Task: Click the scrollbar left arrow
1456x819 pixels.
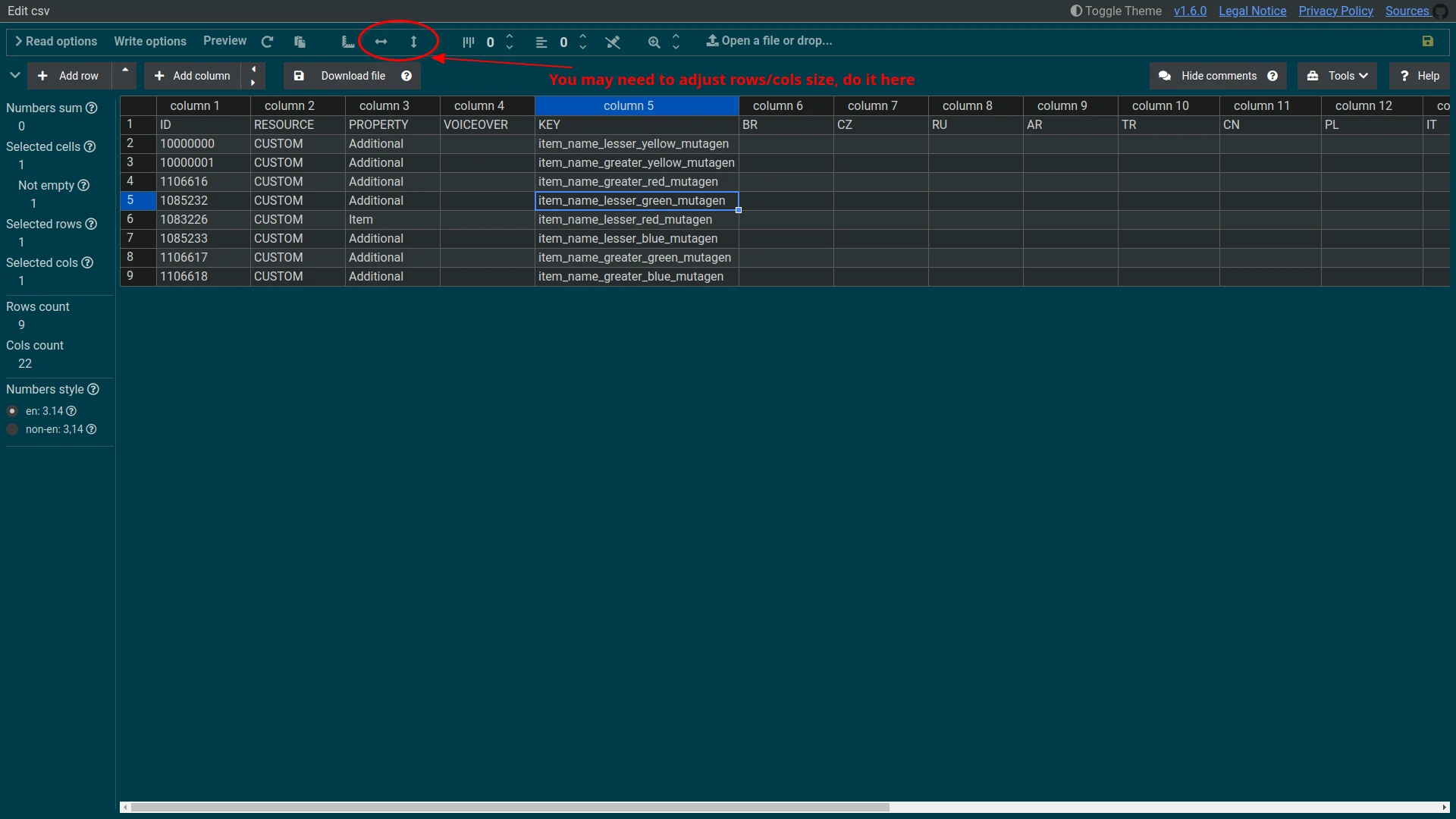Action: (x=125, y=808)
